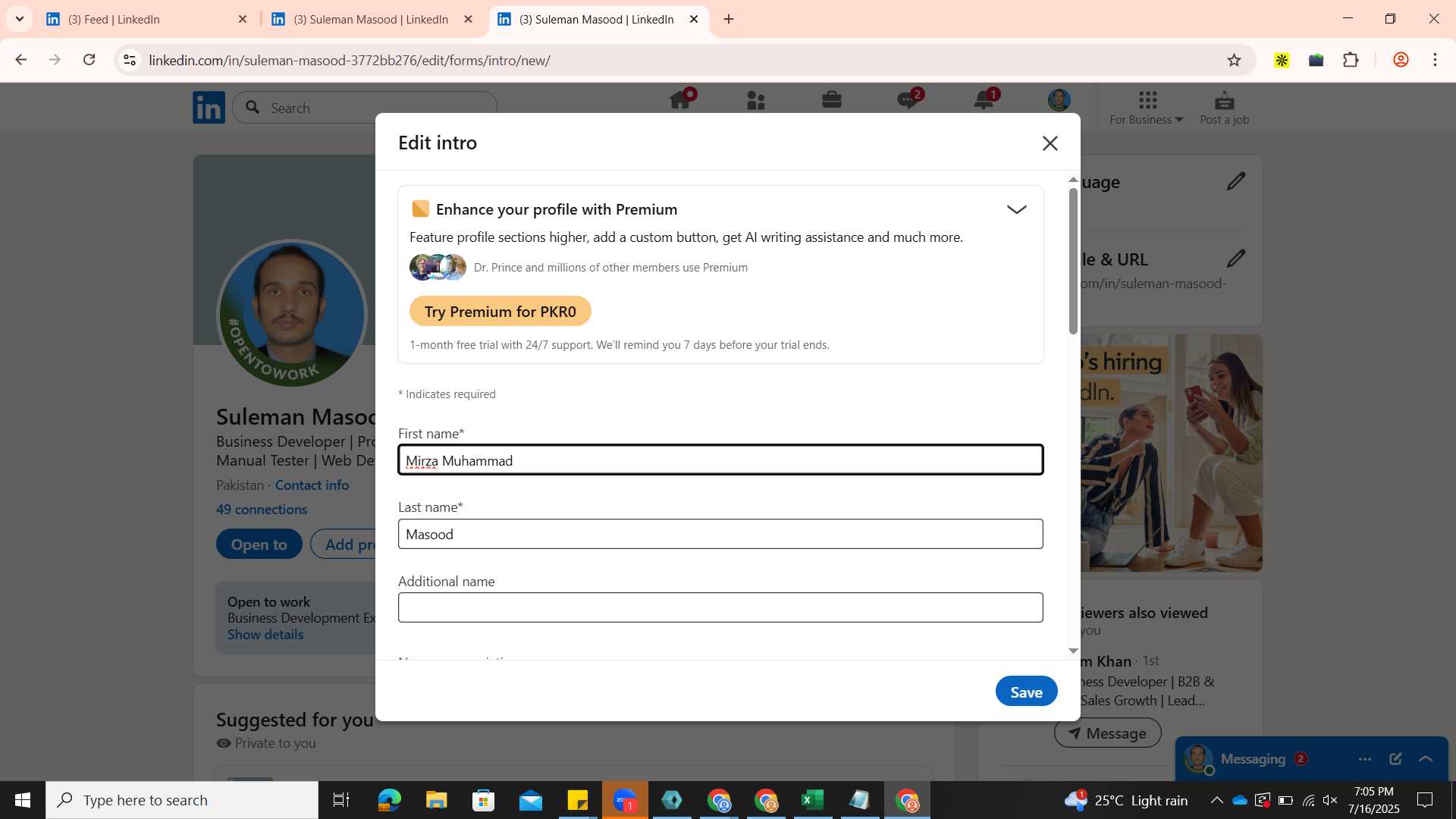Open the Jobs briefcase icon
Viewport: 1456px width, 819px height.
click(x=832, y=100)
